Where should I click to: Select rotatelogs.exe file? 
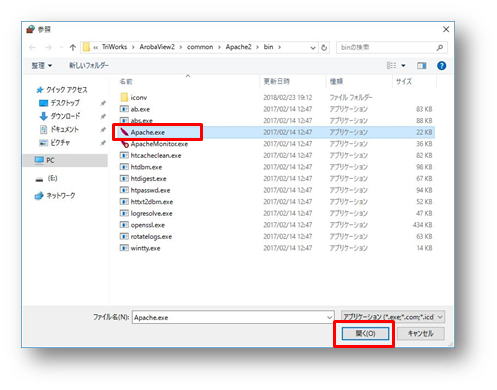[x=151, y=237]
